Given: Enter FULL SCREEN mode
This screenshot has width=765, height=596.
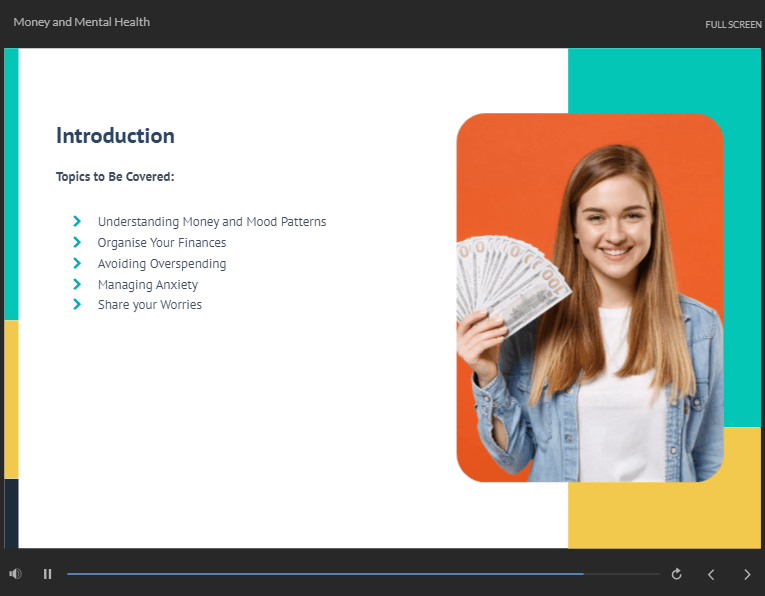Looking at the screenshot, I should pyautogui.click(x=733, y=24).
